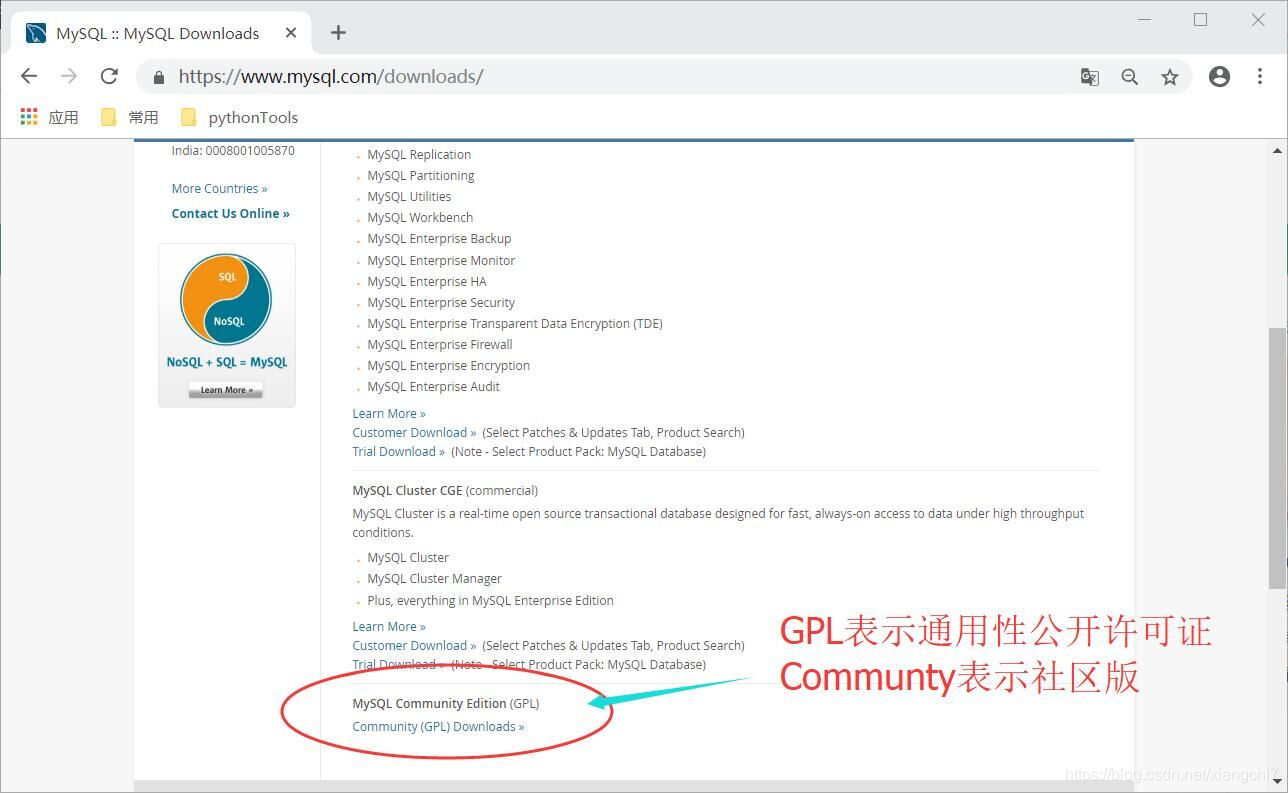Open the apps grid shortcut in bookmarks bar

tap(29, 117)
